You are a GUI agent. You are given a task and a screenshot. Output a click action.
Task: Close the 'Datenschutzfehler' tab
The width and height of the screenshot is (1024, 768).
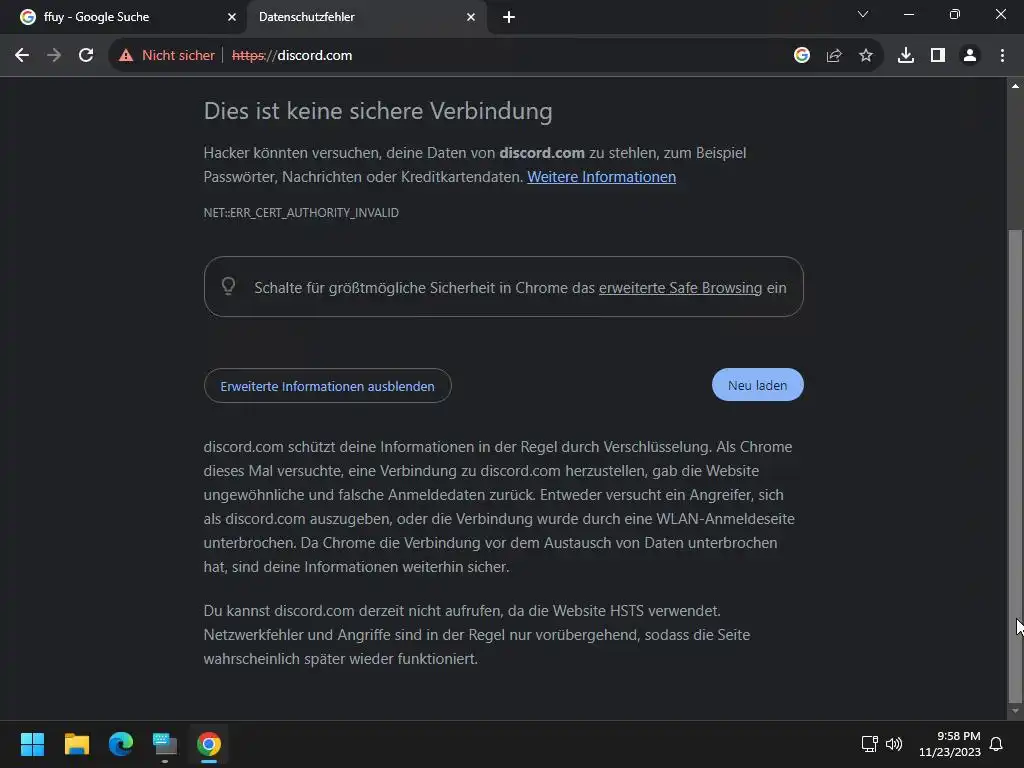point(471,17)
